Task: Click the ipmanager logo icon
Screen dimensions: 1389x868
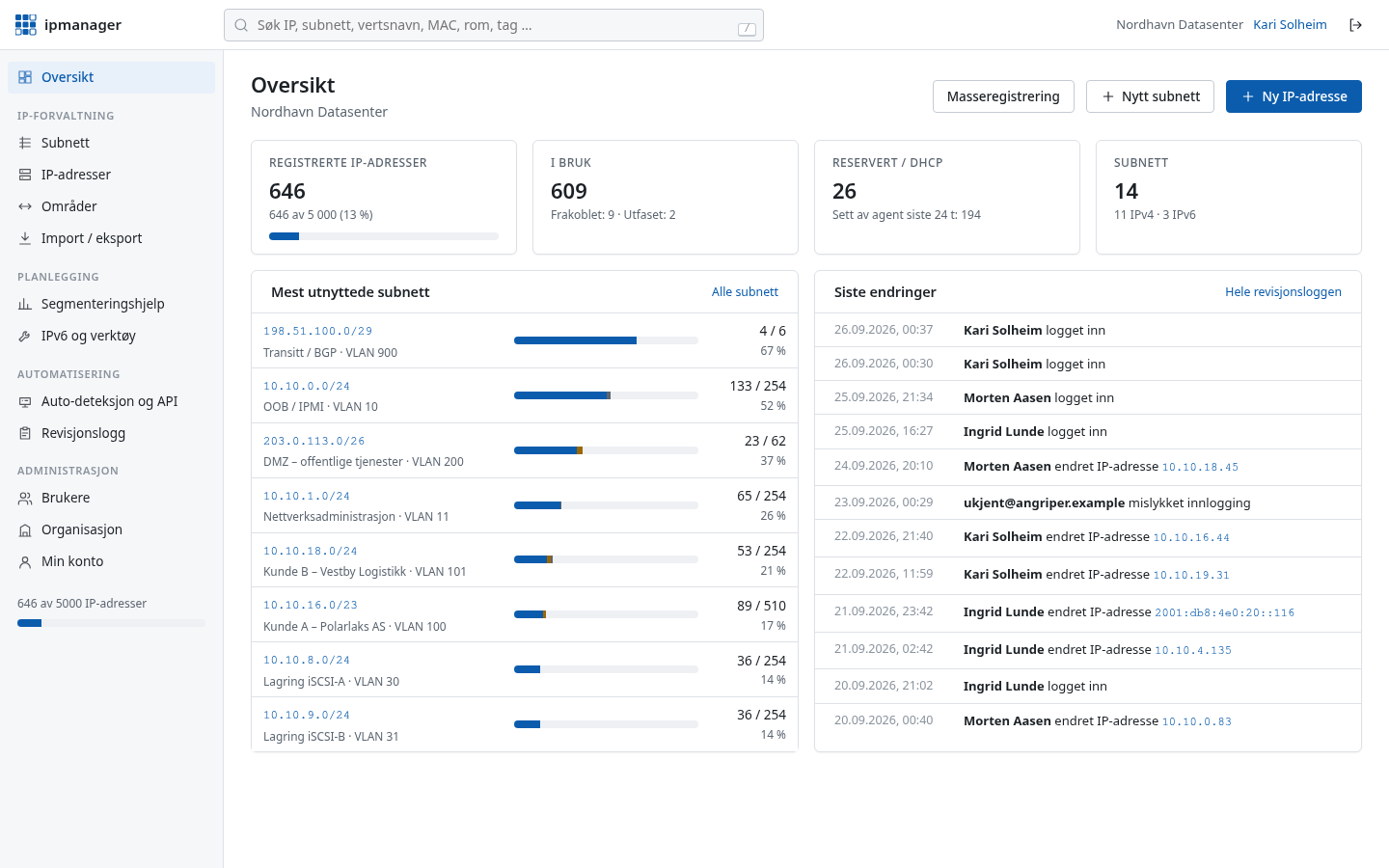Action: [x=26, y=25]
